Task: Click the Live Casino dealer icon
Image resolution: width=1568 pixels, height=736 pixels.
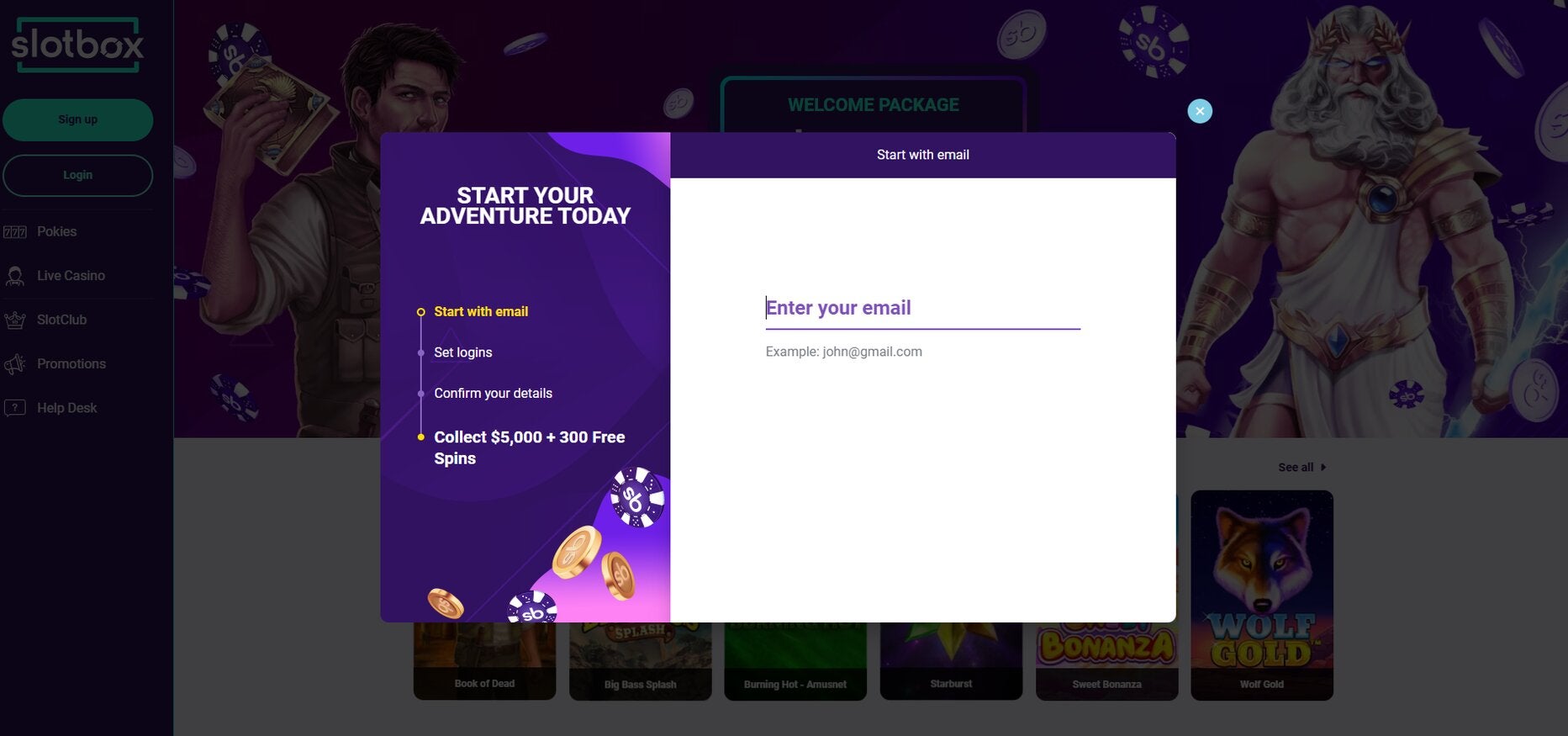Action: 15,276
